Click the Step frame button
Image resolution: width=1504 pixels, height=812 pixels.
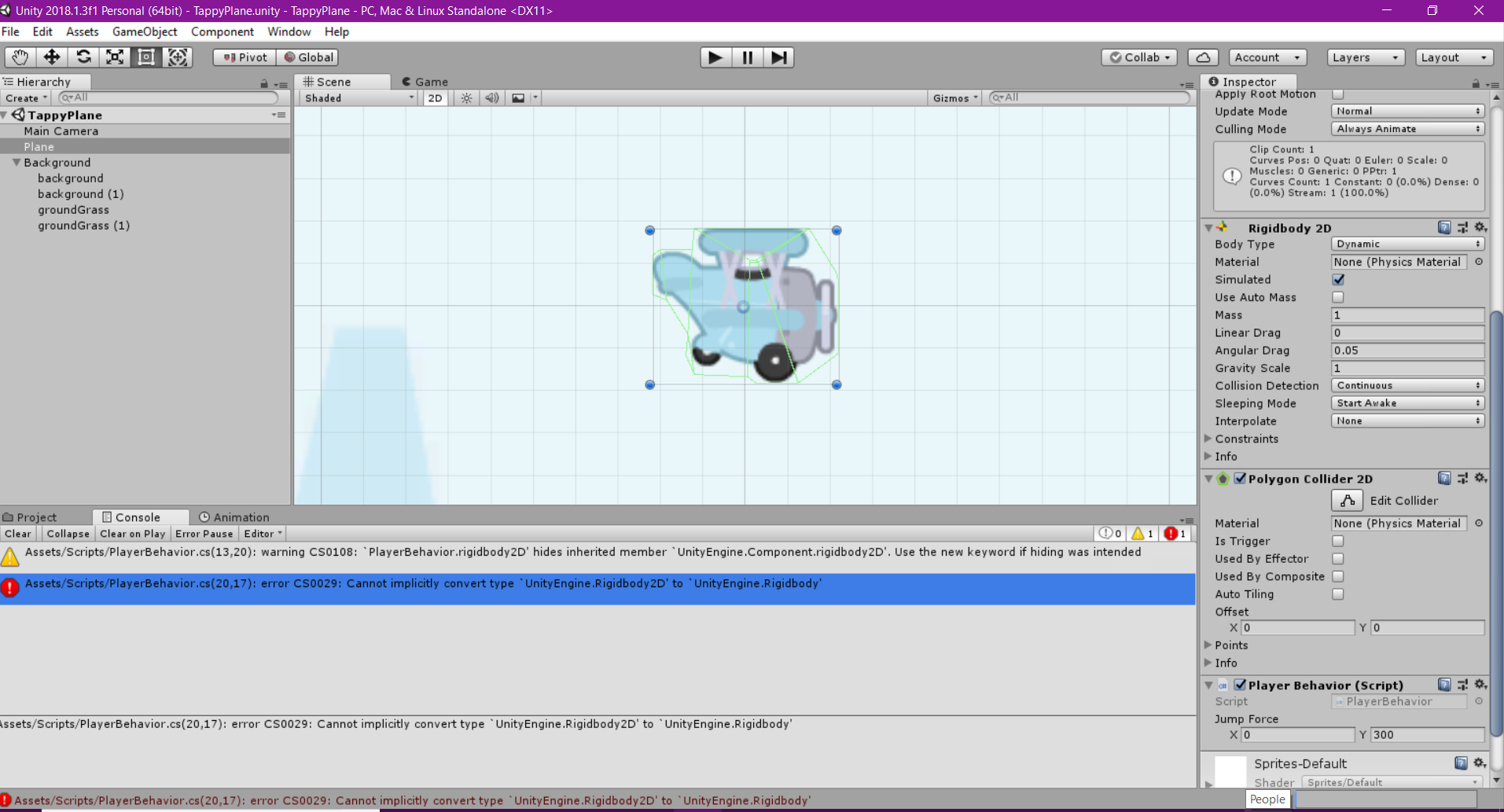[778, 57]
